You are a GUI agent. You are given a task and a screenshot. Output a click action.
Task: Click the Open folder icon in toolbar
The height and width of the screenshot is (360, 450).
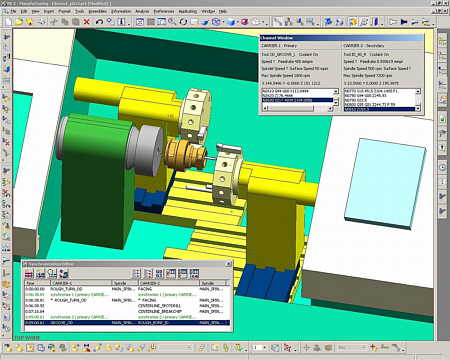pos(19,22)
